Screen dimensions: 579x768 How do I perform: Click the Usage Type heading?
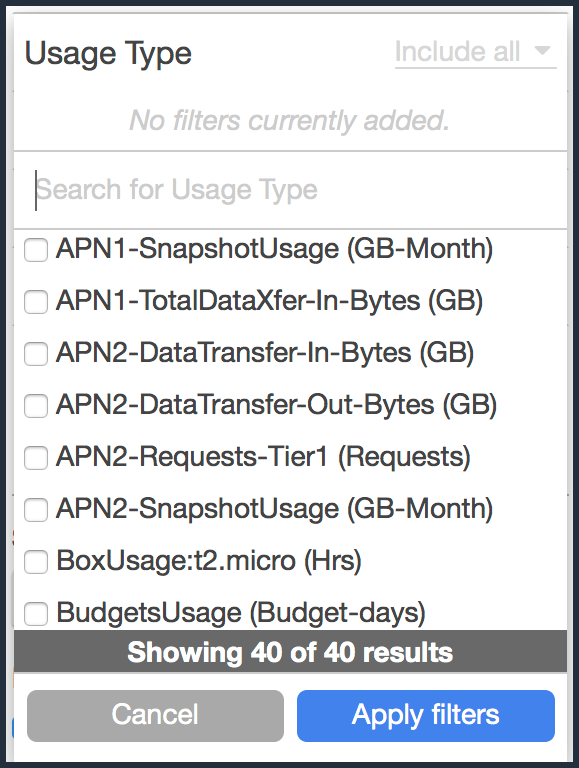108,54
